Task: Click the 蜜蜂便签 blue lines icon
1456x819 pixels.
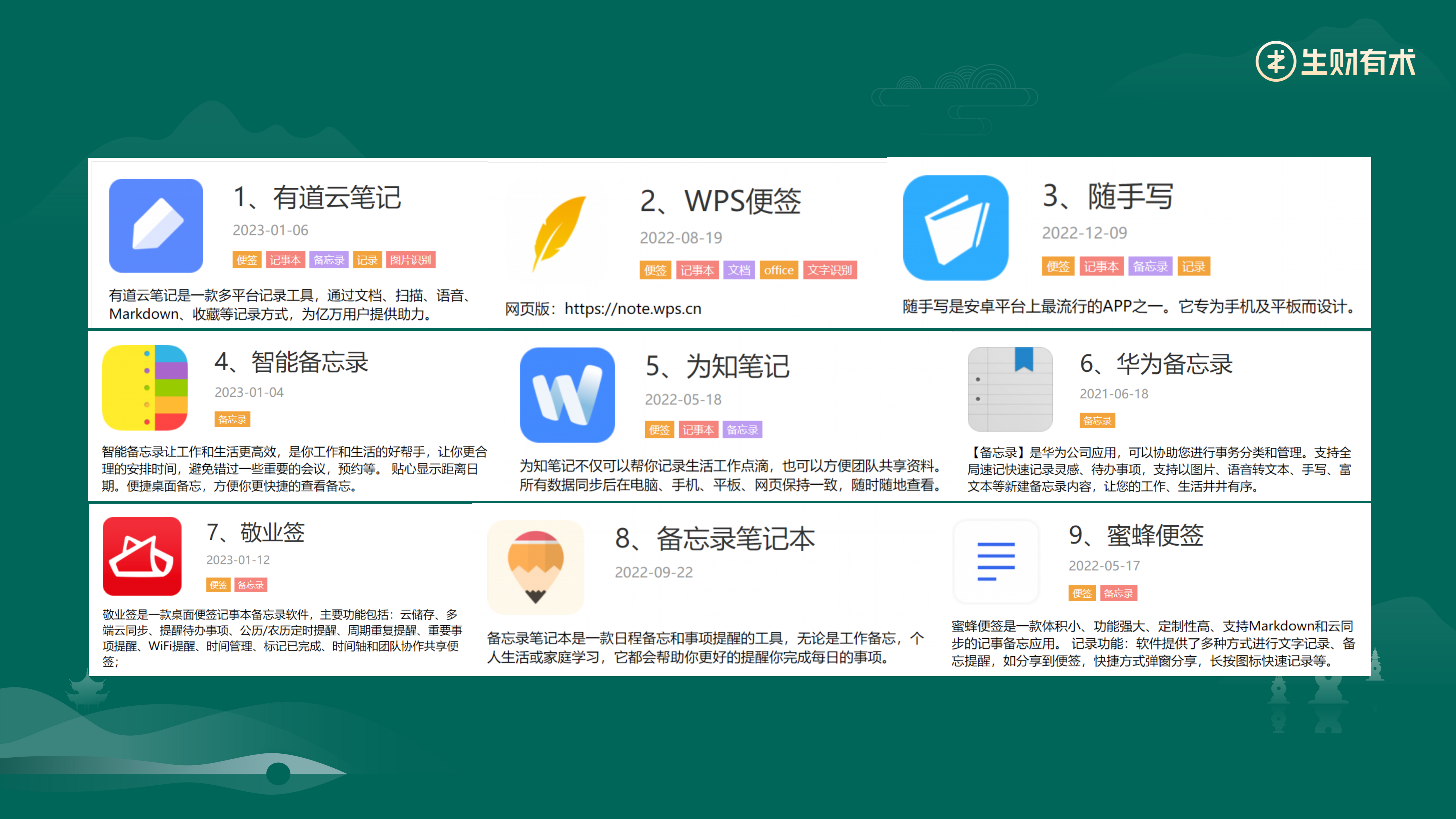Action: coord(996,561)
